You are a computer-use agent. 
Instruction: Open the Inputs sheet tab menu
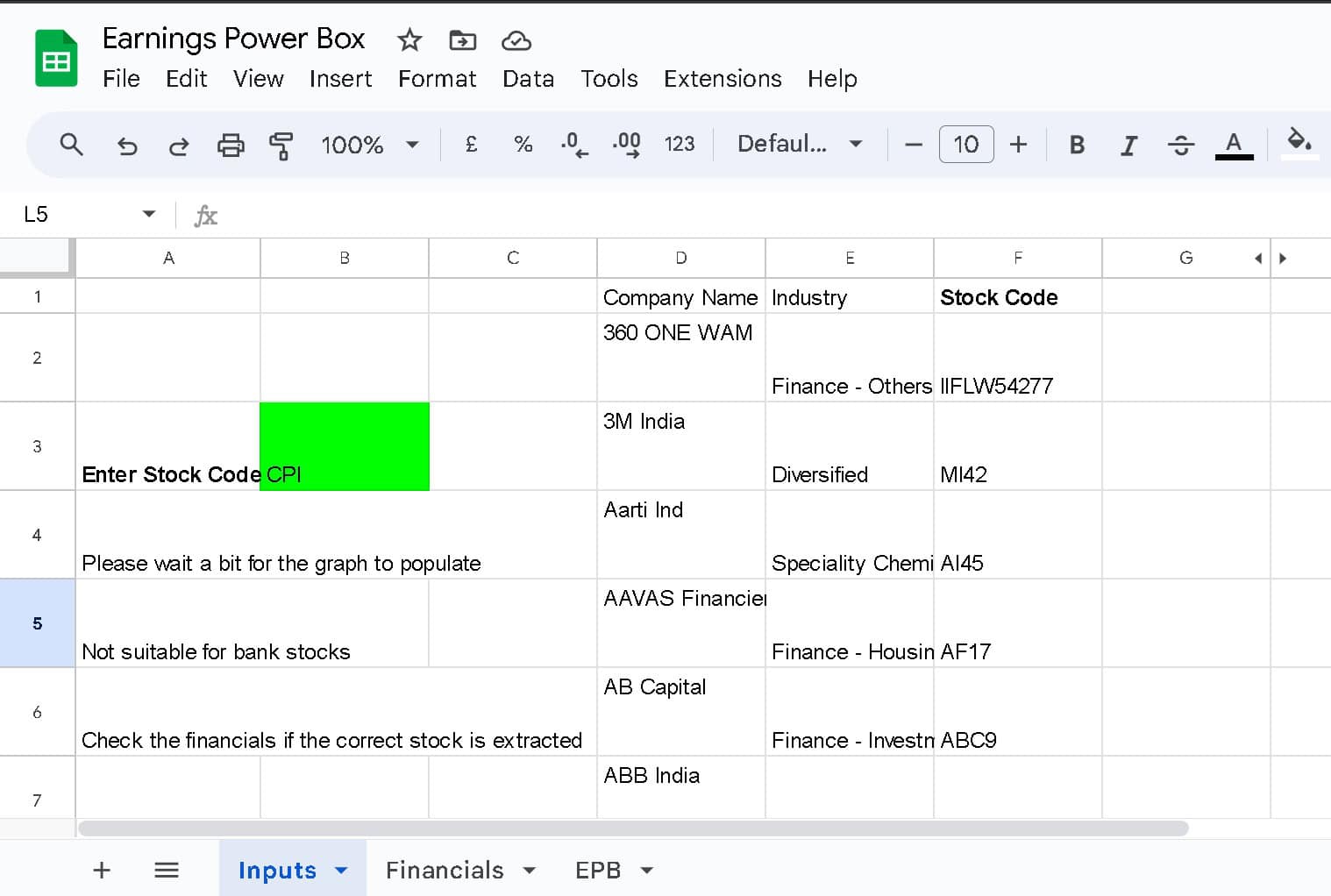pyautogui.click(x=341, y=870)
